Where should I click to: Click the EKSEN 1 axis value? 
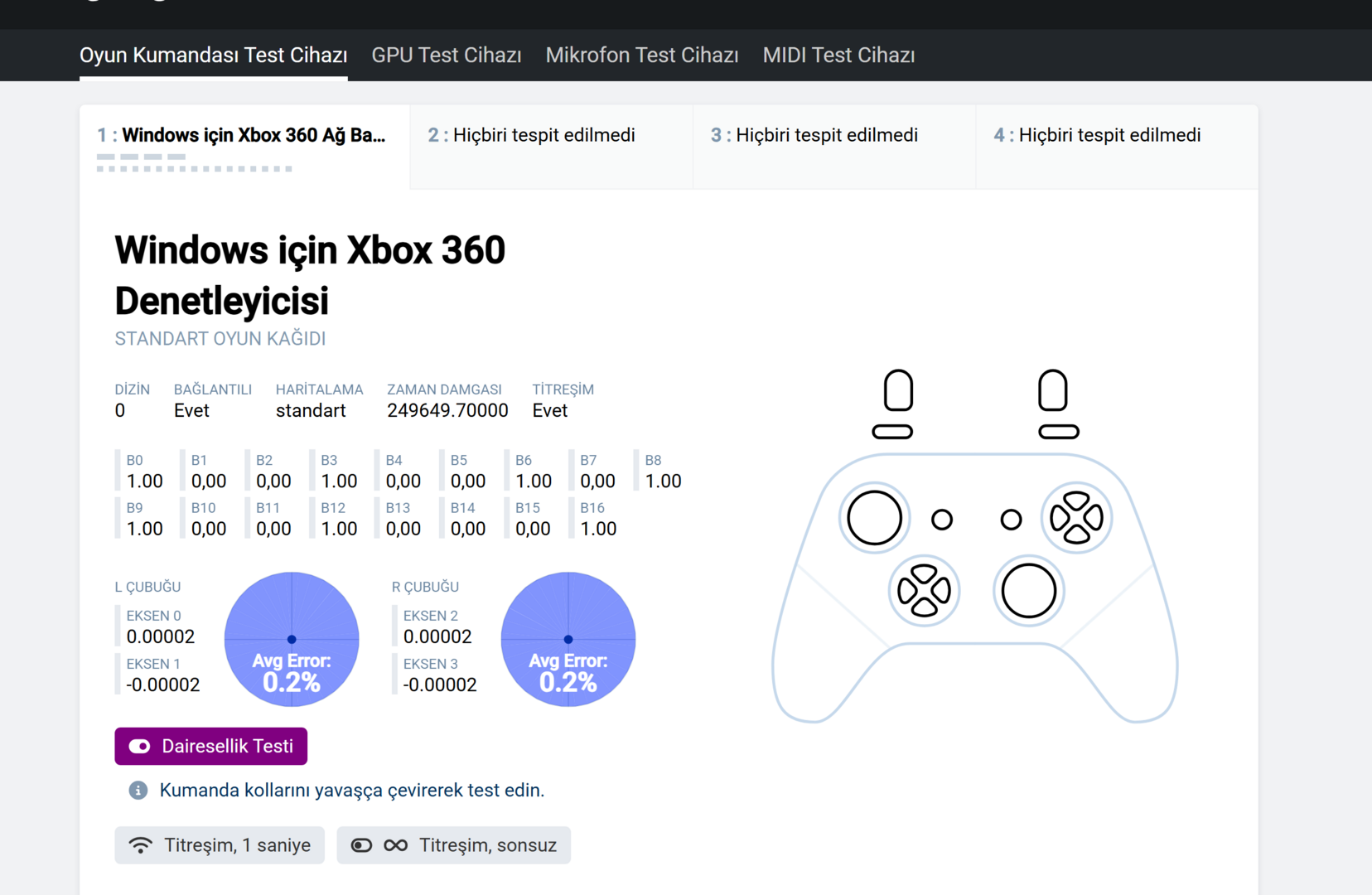[163, 685]
